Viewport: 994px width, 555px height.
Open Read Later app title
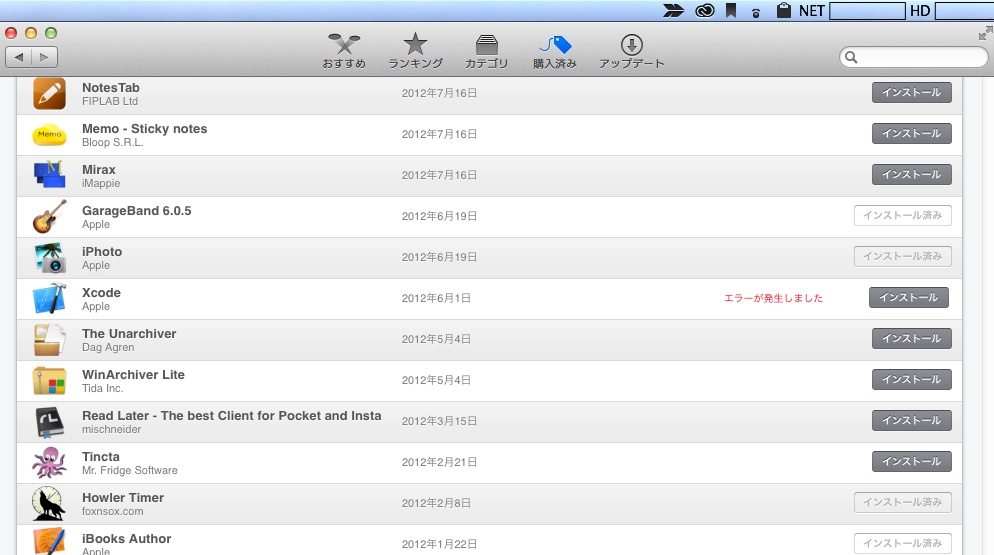231,415
